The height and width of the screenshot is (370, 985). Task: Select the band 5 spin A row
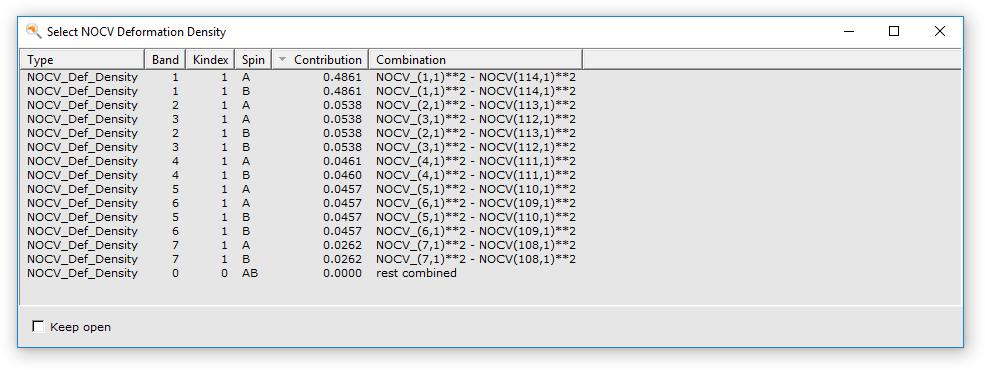(x=490, y=189)
